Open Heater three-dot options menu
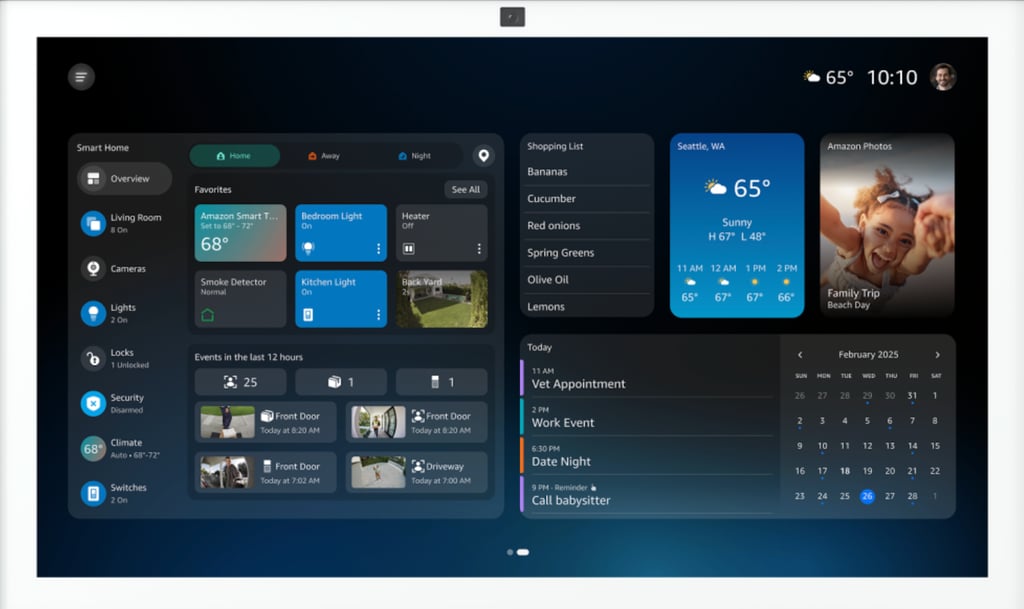 pos(479,249)
